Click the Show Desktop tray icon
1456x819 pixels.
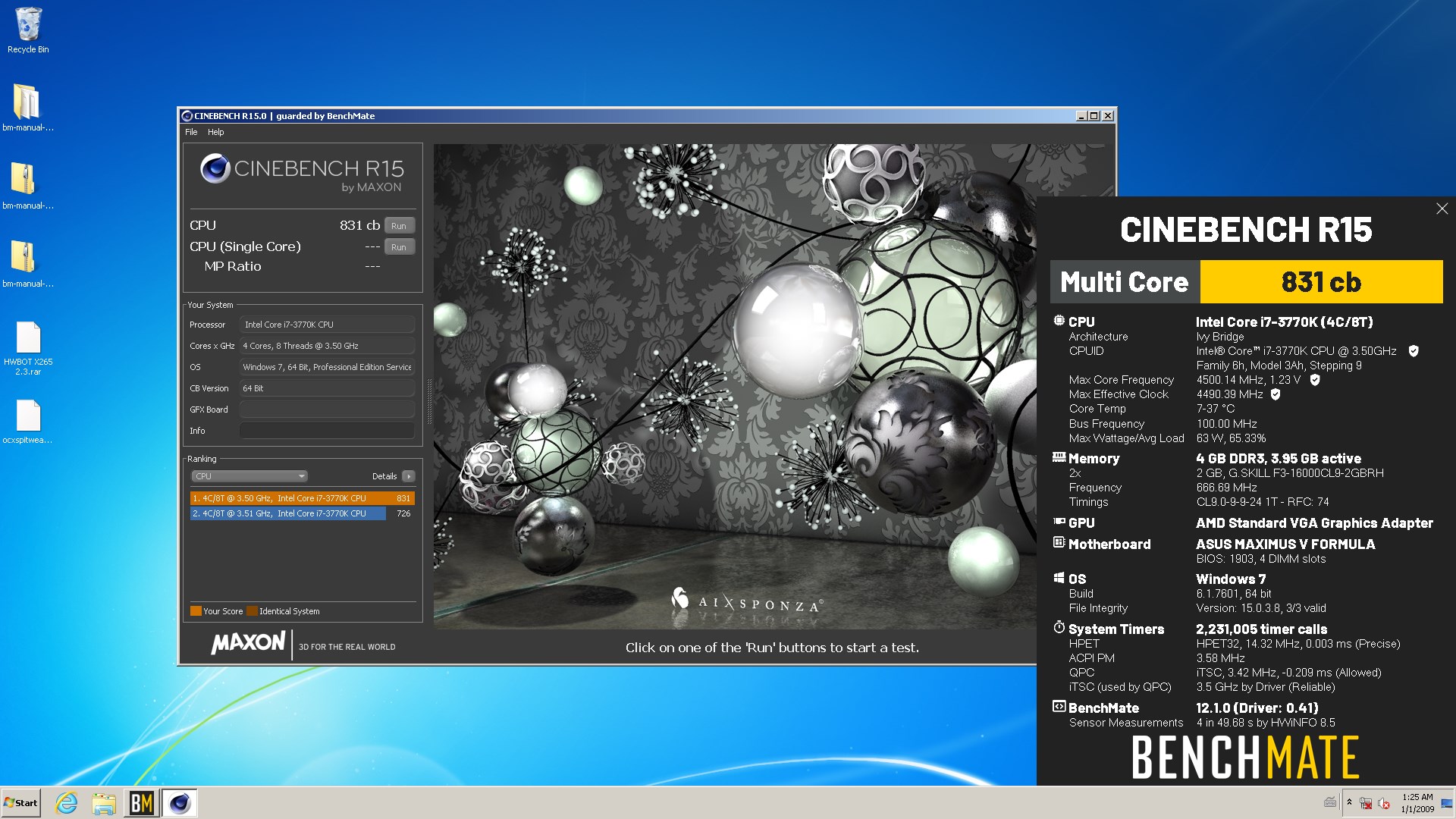(x=1446, y=803)
